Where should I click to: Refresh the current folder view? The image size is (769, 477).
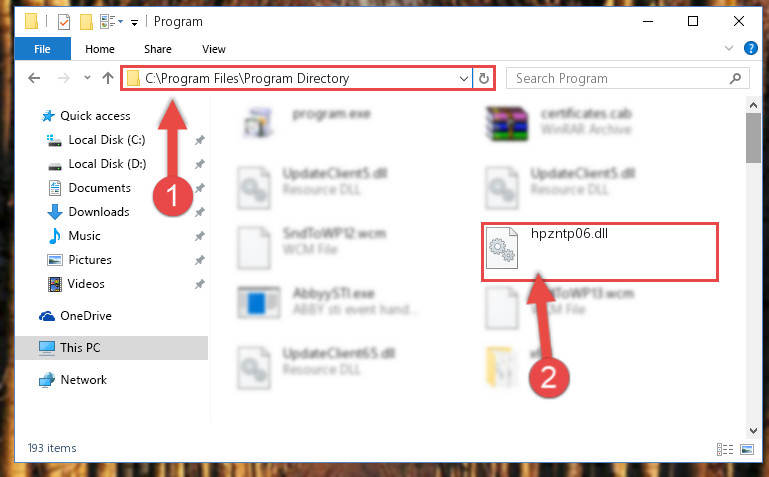(x=484, y=78)
